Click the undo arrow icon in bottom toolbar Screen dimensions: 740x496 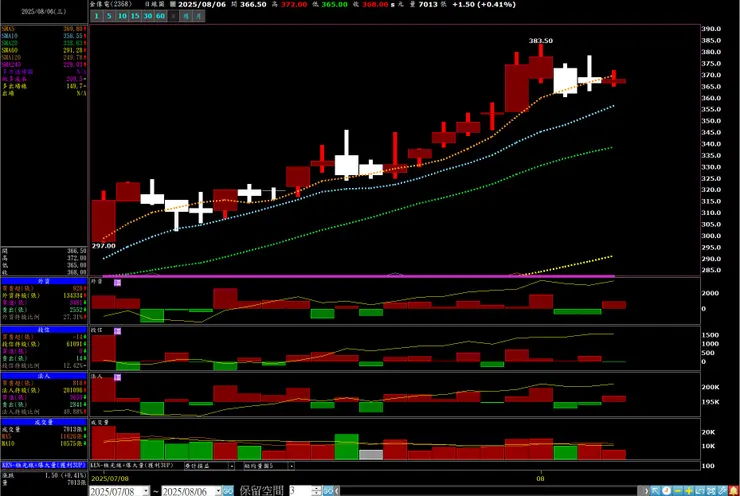pyautogui.click(x=700, y=491)
